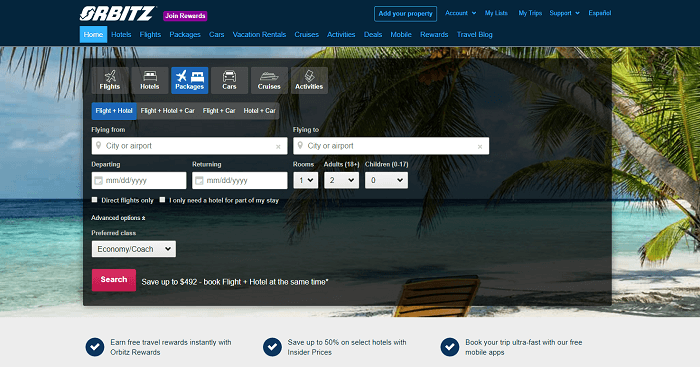Click the Flying from city input

[189, 146]
